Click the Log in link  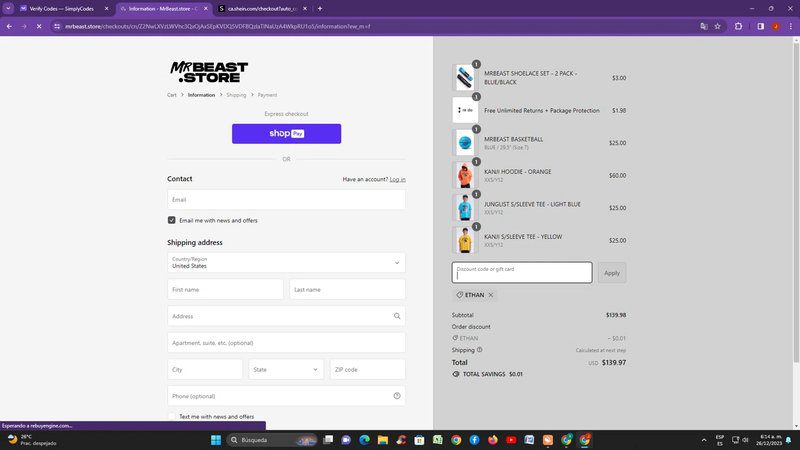(x=397, y=180)
